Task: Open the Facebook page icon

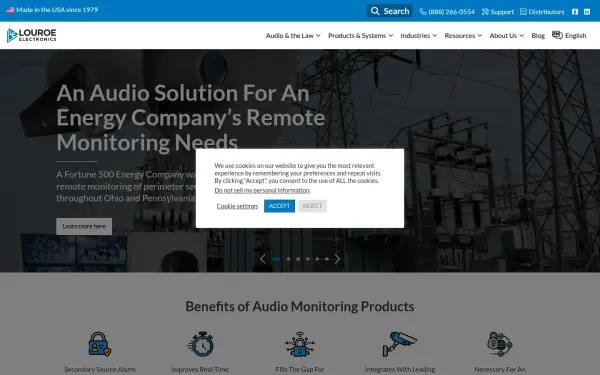Action: [575, 11]
